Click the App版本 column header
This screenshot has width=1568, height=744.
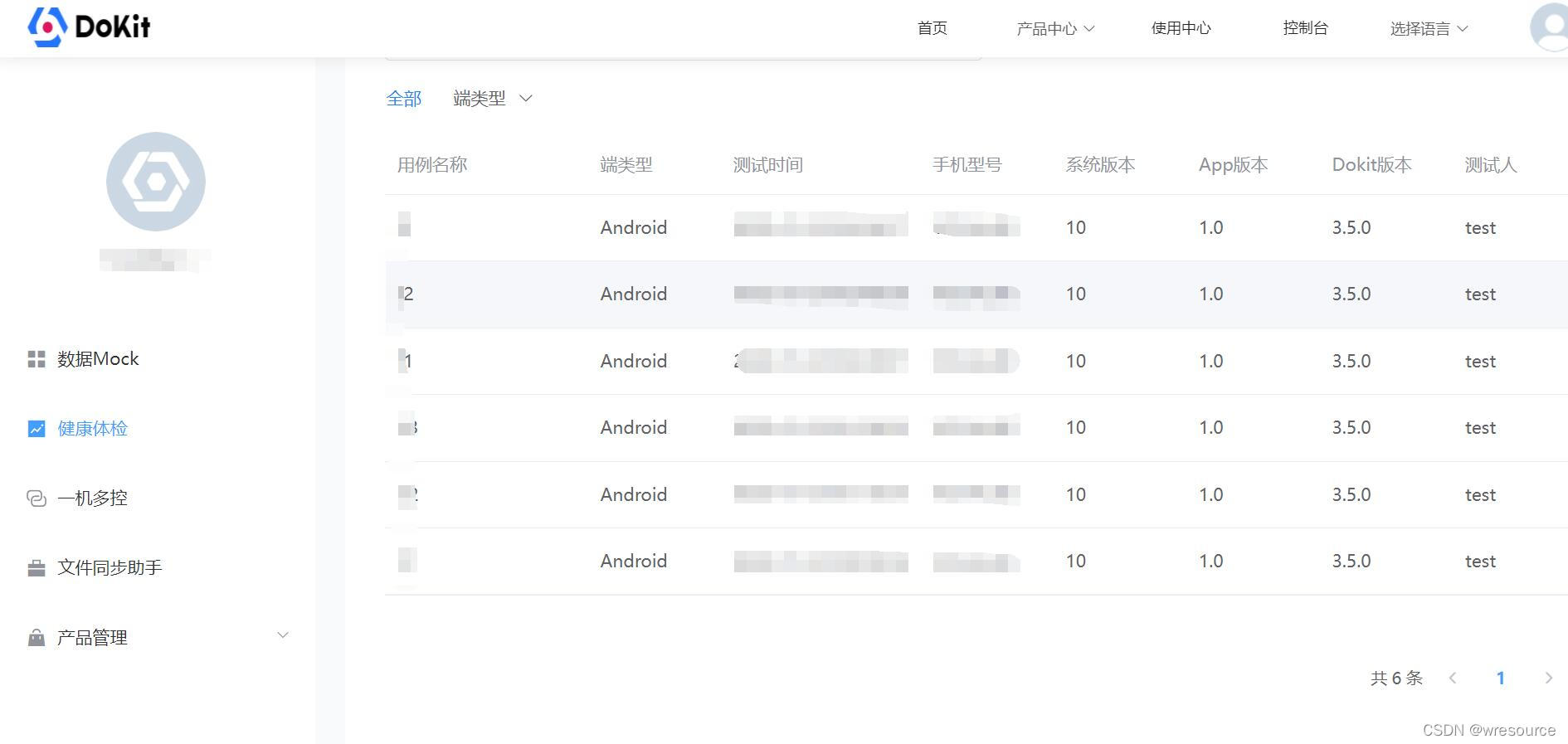click(1234, 165)
